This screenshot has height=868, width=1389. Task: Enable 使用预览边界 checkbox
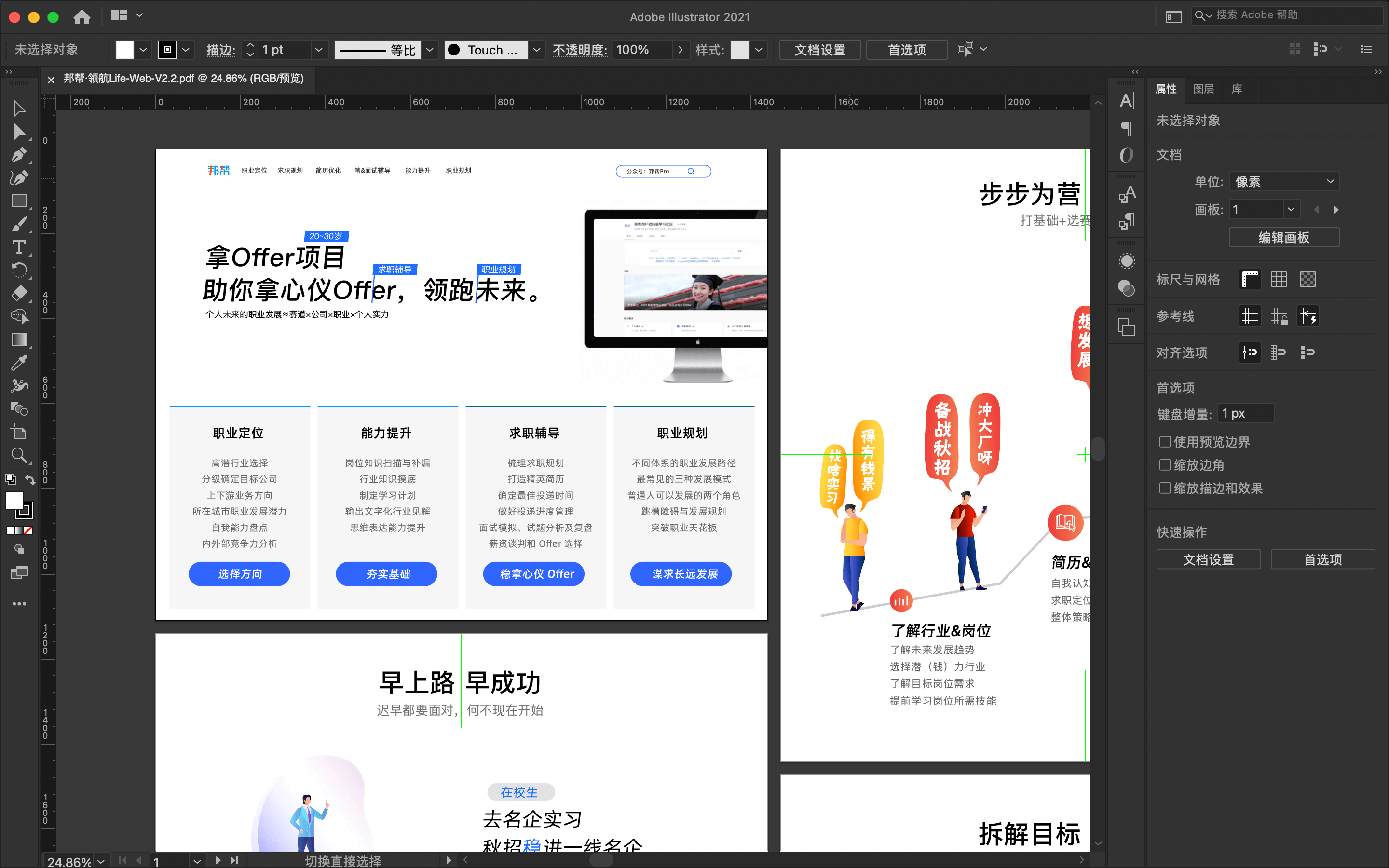point(1165,441)
